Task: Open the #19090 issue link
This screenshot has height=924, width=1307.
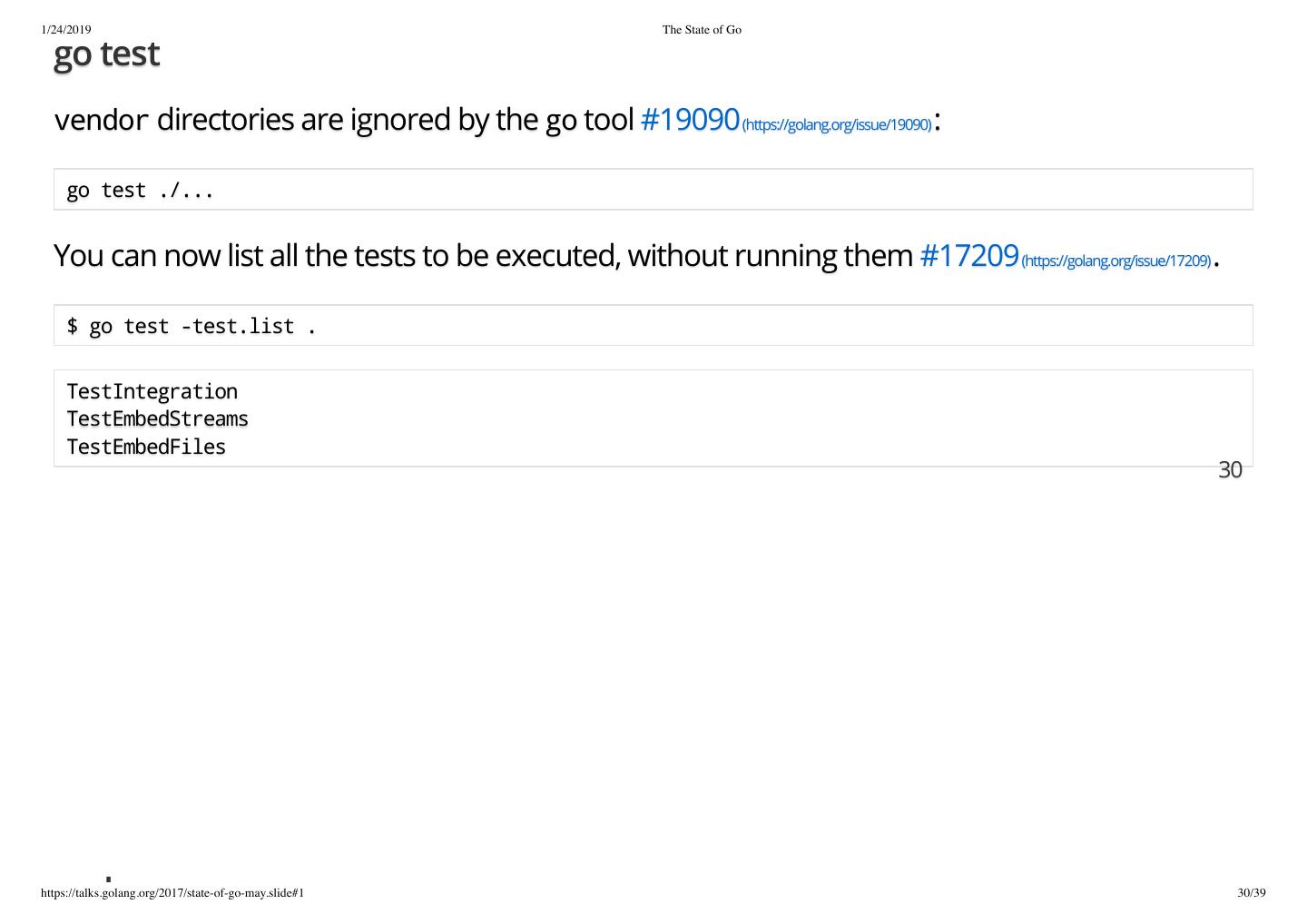Action: 690,120
